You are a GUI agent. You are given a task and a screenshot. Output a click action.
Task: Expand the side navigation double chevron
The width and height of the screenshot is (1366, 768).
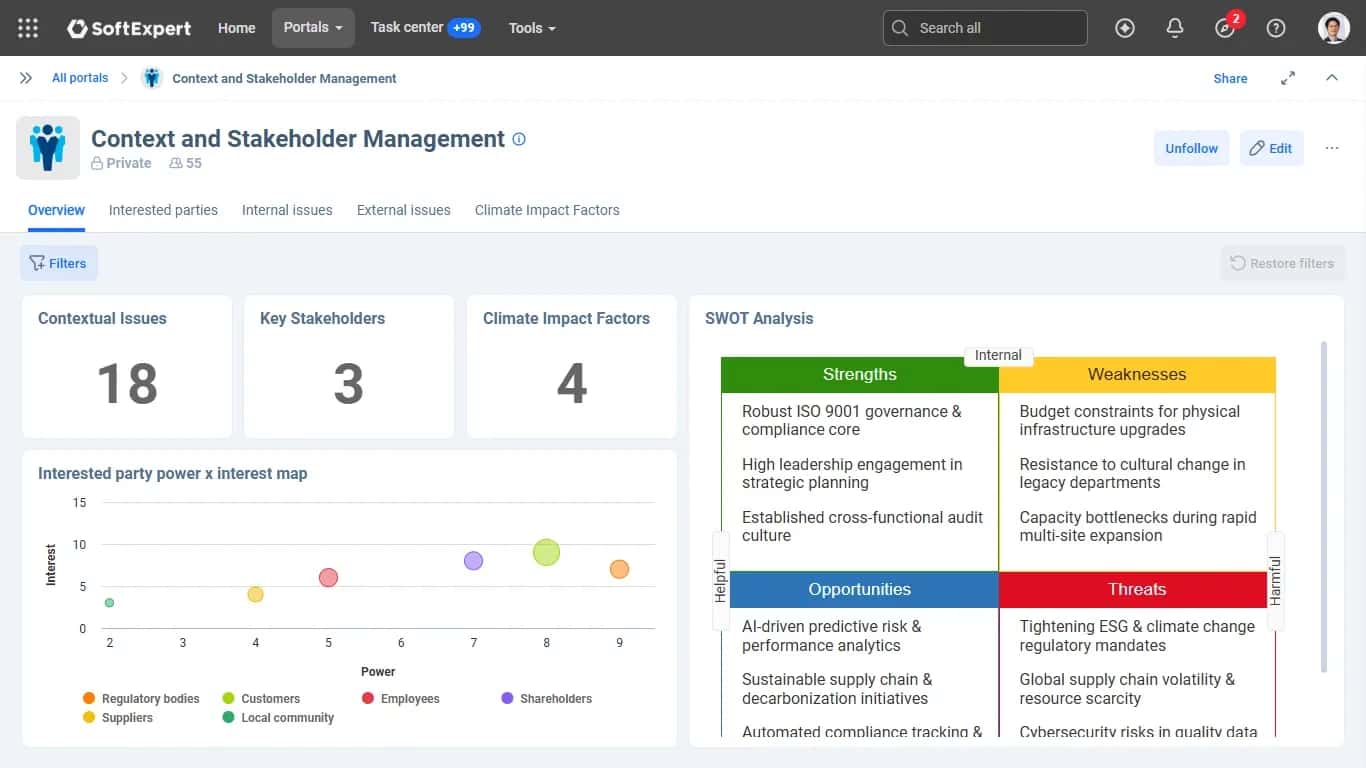pyautogui.click(x=26, y=78)
